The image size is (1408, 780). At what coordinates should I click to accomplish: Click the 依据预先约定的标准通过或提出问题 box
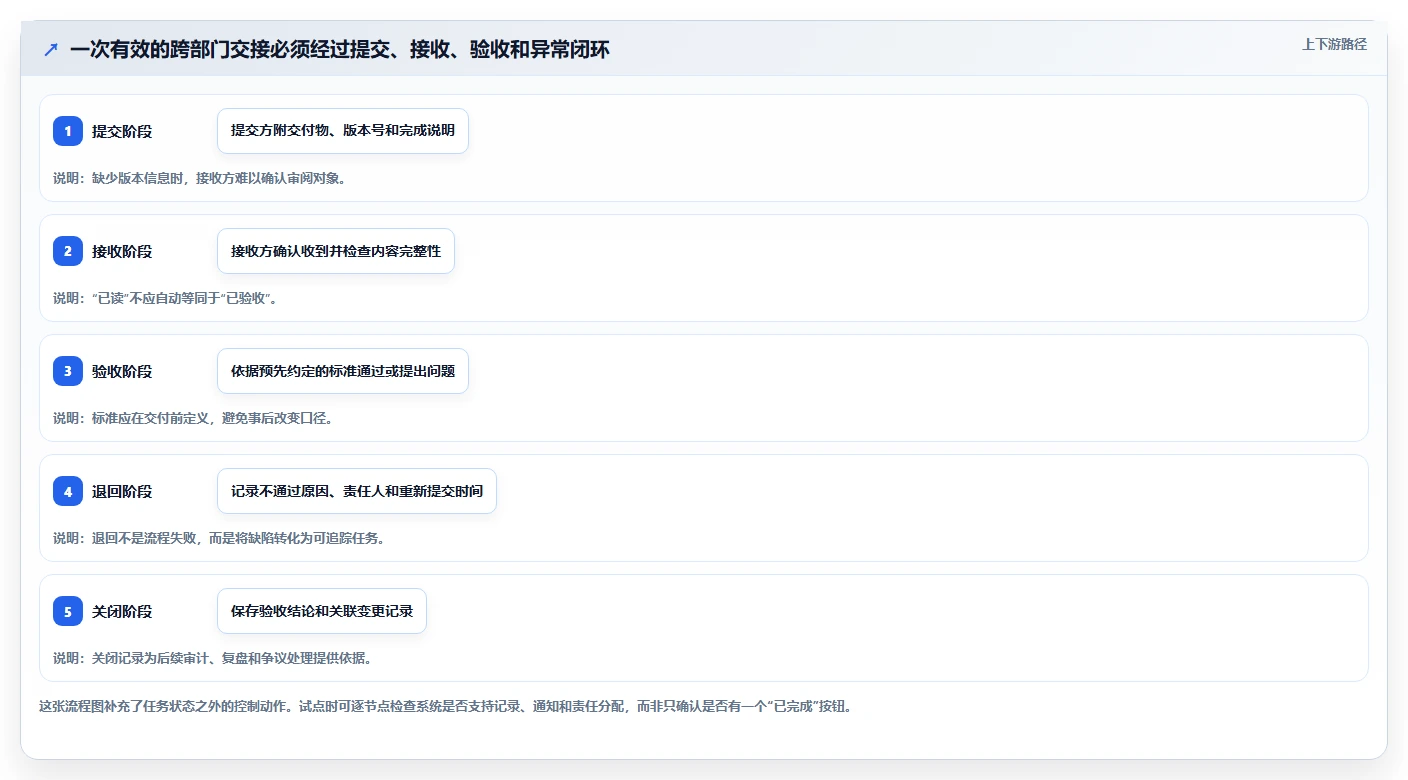pyautogui.click(x=343, y=371)
